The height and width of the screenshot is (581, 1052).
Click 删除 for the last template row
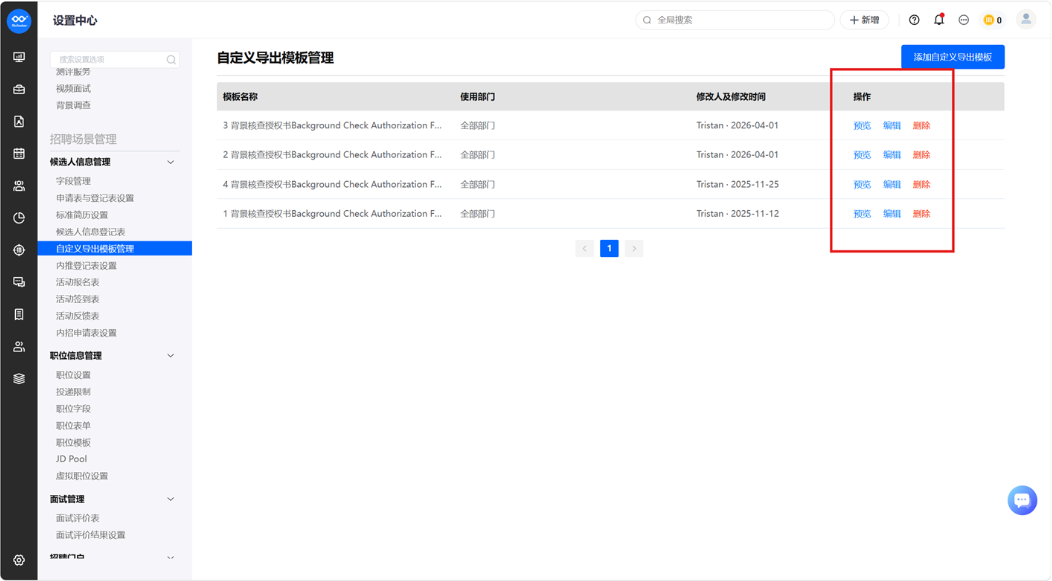point(921,213)
